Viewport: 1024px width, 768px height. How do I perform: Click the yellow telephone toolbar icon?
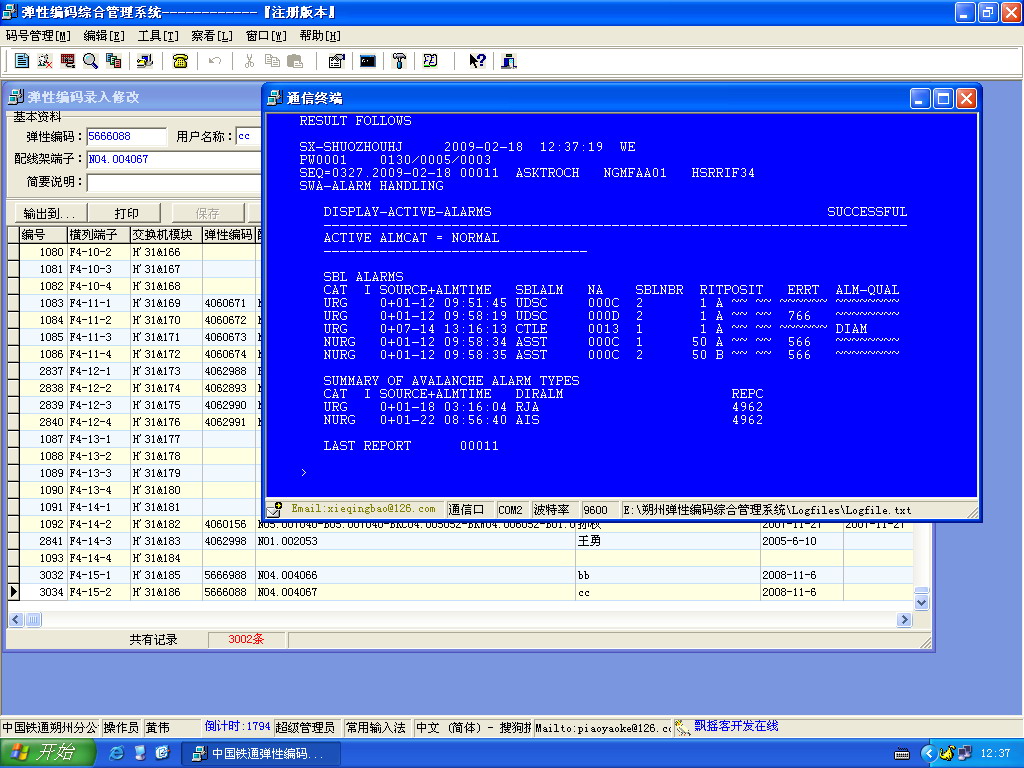(x=180, y=61)
